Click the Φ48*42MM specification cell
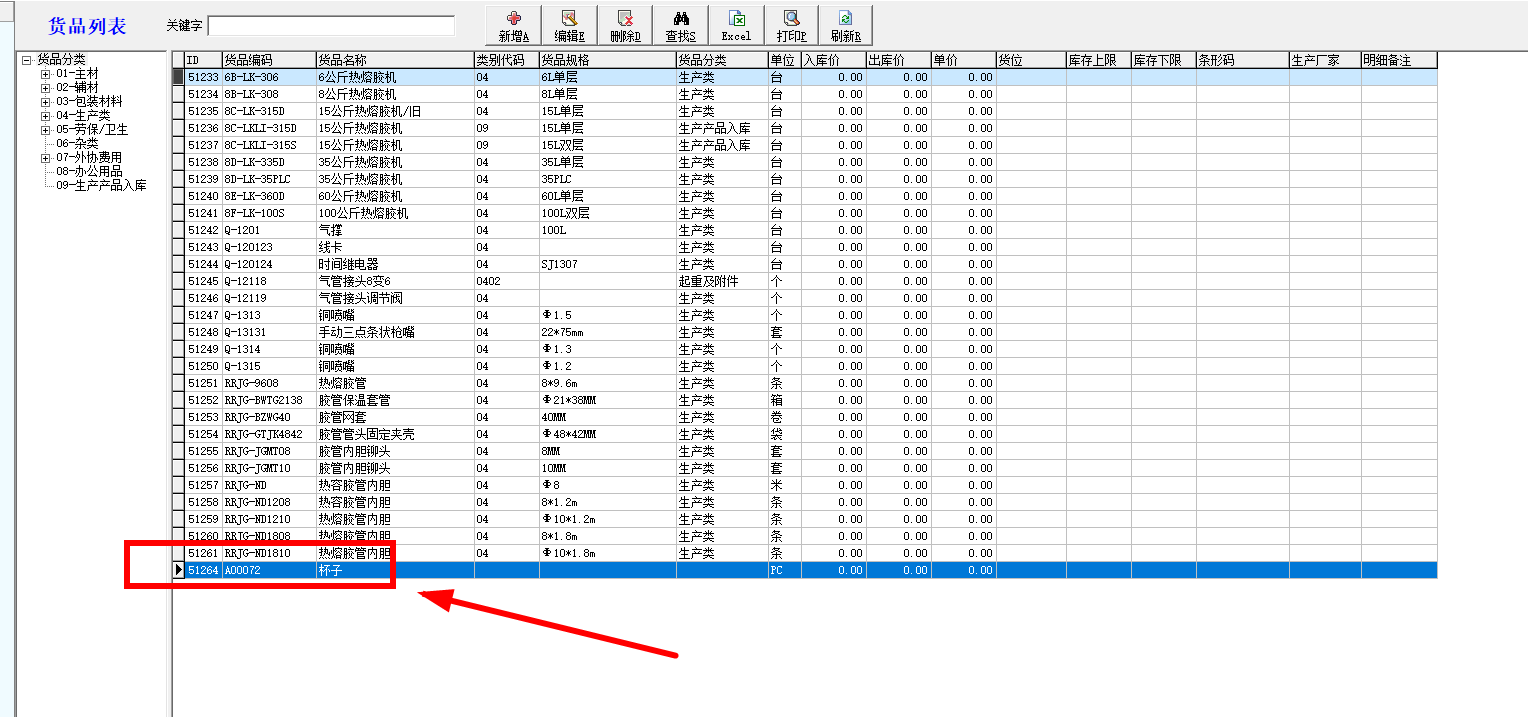Image resolution: width=1528 pixels, height=717 pixels. [607, 434]
